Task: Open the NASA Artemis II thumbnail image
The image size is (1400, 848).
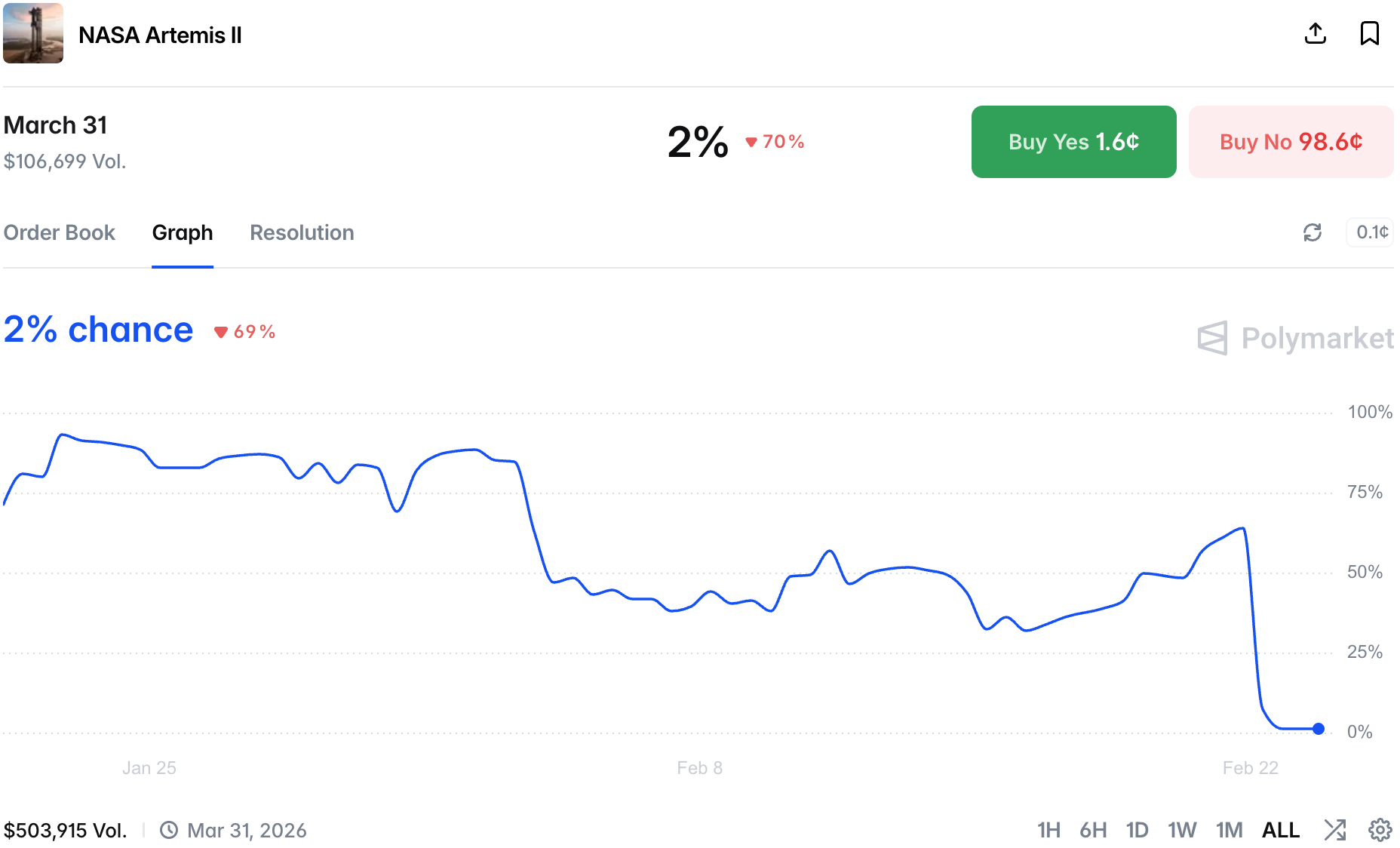Action: pos(33,34)
